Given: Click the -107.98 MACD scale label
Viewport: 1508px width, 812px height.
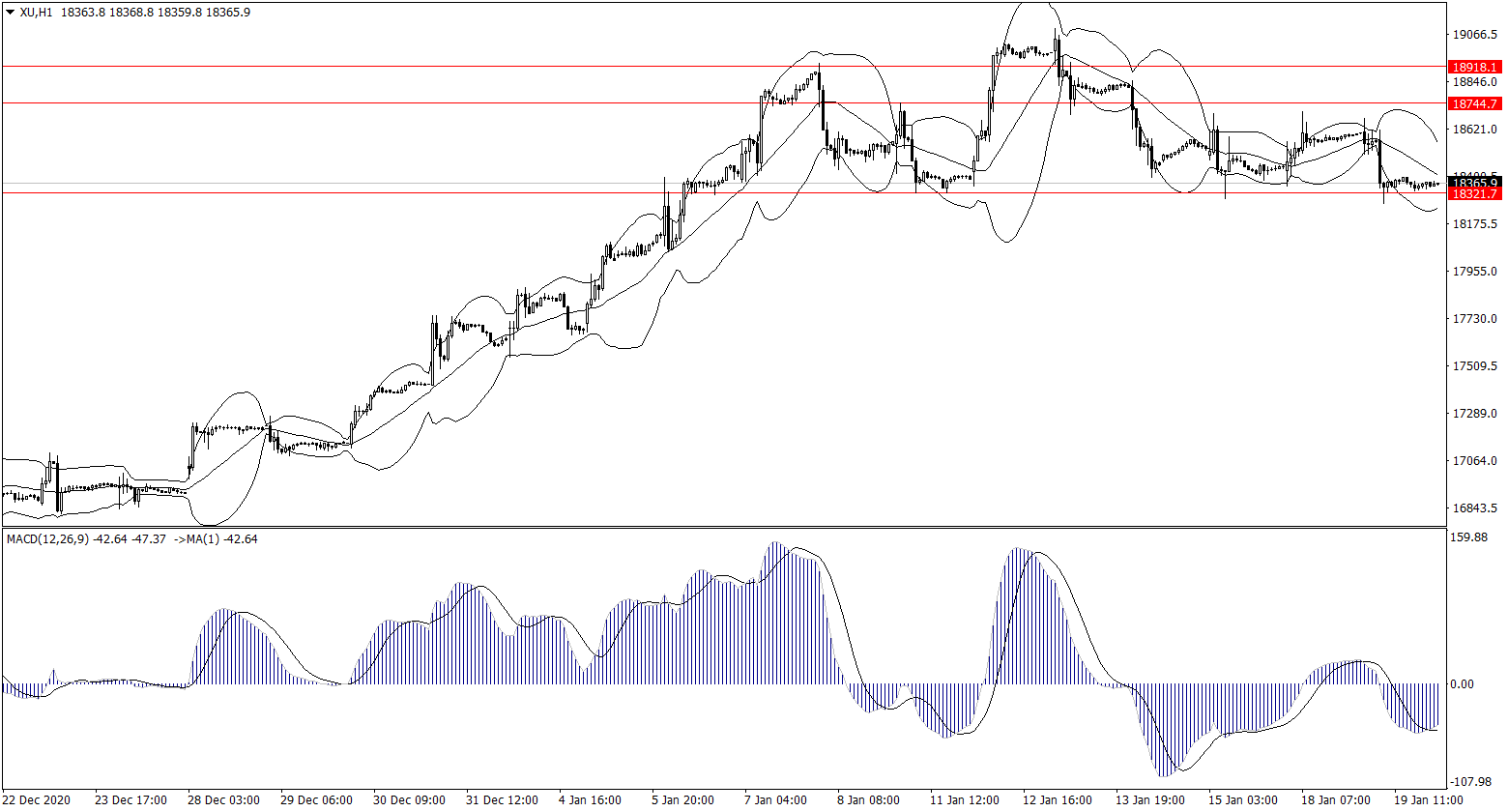Looking at the screenshot, I should [1469, 782].
